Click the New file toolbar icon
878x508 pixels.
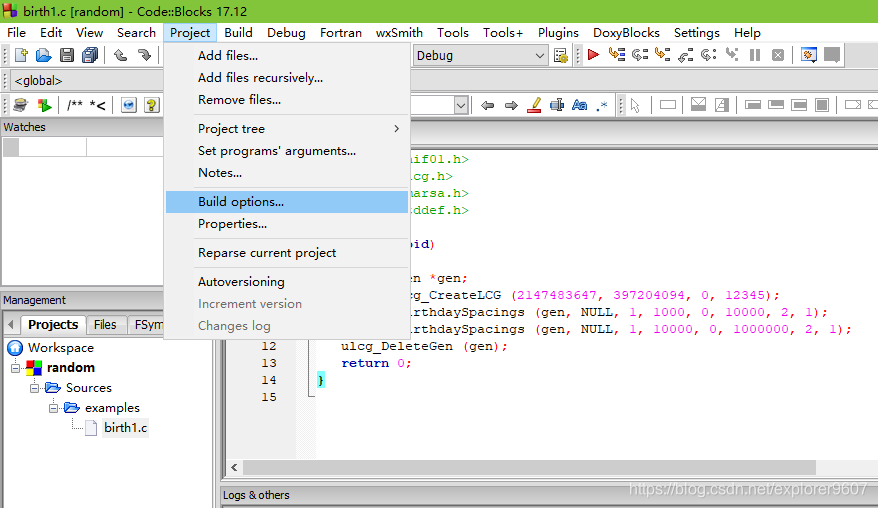click(x=21, y=55)
